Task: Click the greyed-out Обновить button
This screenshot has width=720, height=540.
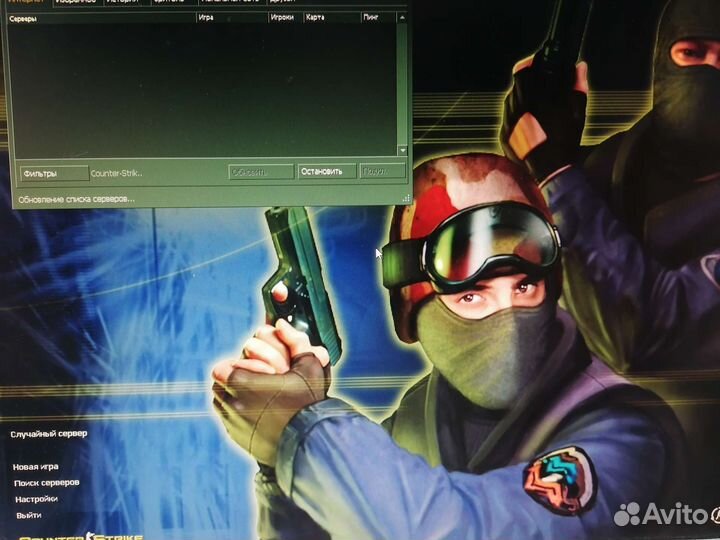Action: click(261, 172)
